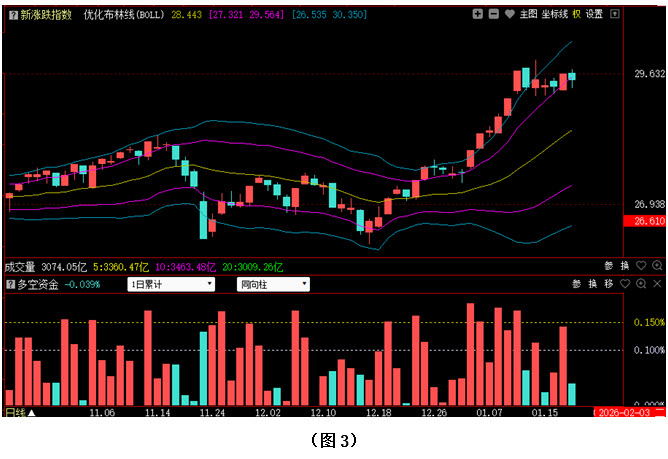Click the magnifier icon in 成交量 row

[656, 266]
